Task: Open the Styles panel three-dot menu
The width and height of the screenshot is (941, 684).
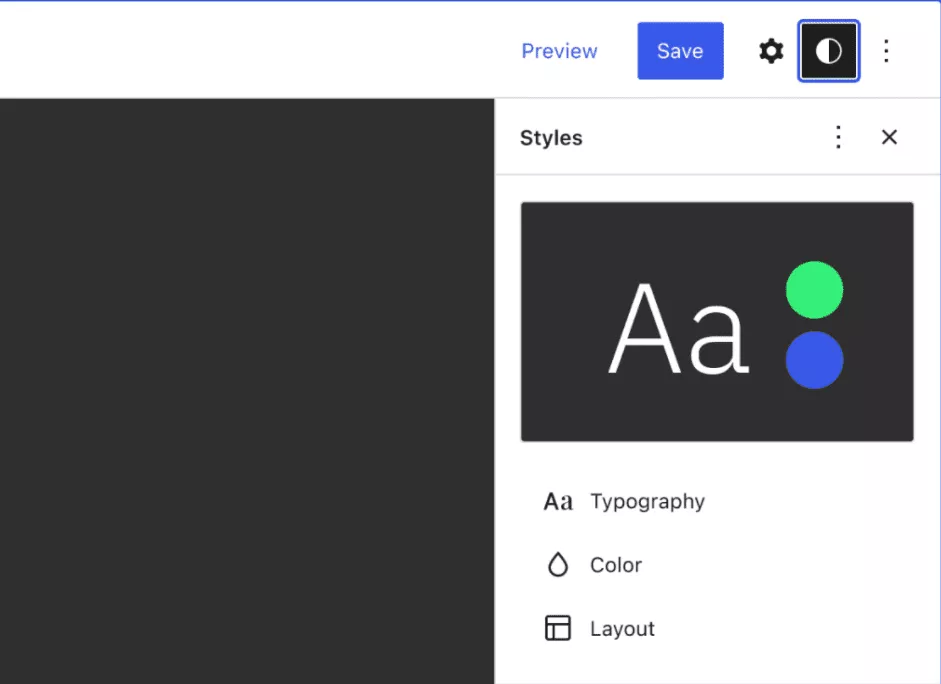Action: tap(838, 137)
